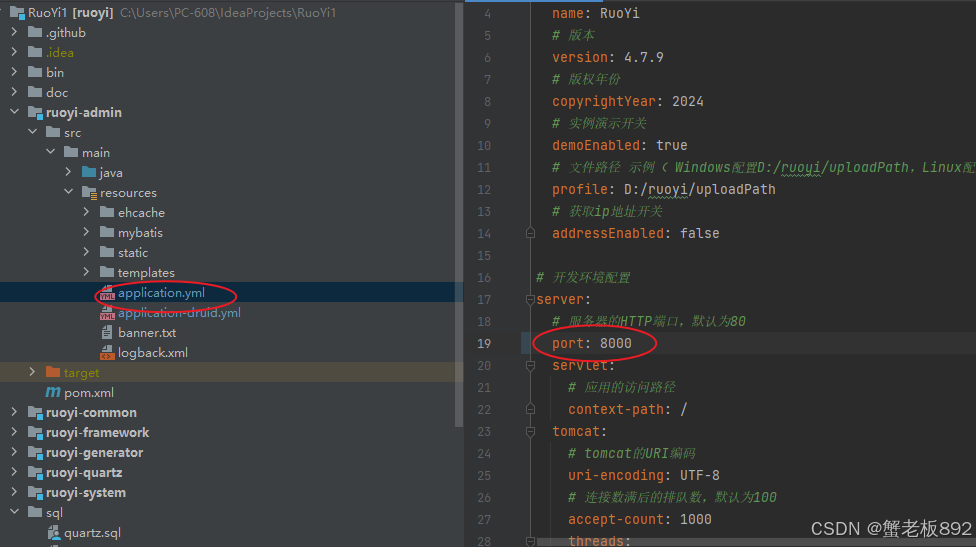The height and width of the screenshot is (547, 976).
Task: Expand the ruoyi-generator module chevron
Action: pyautogui.click(x=14, y=452)
